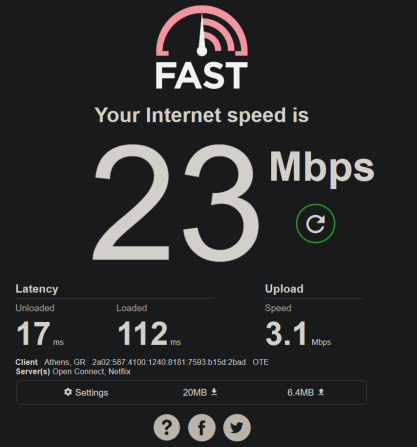Click the 112 ms loaded latency value
Image resolution: width=417 pixels, height=447 pixels.
149,333
